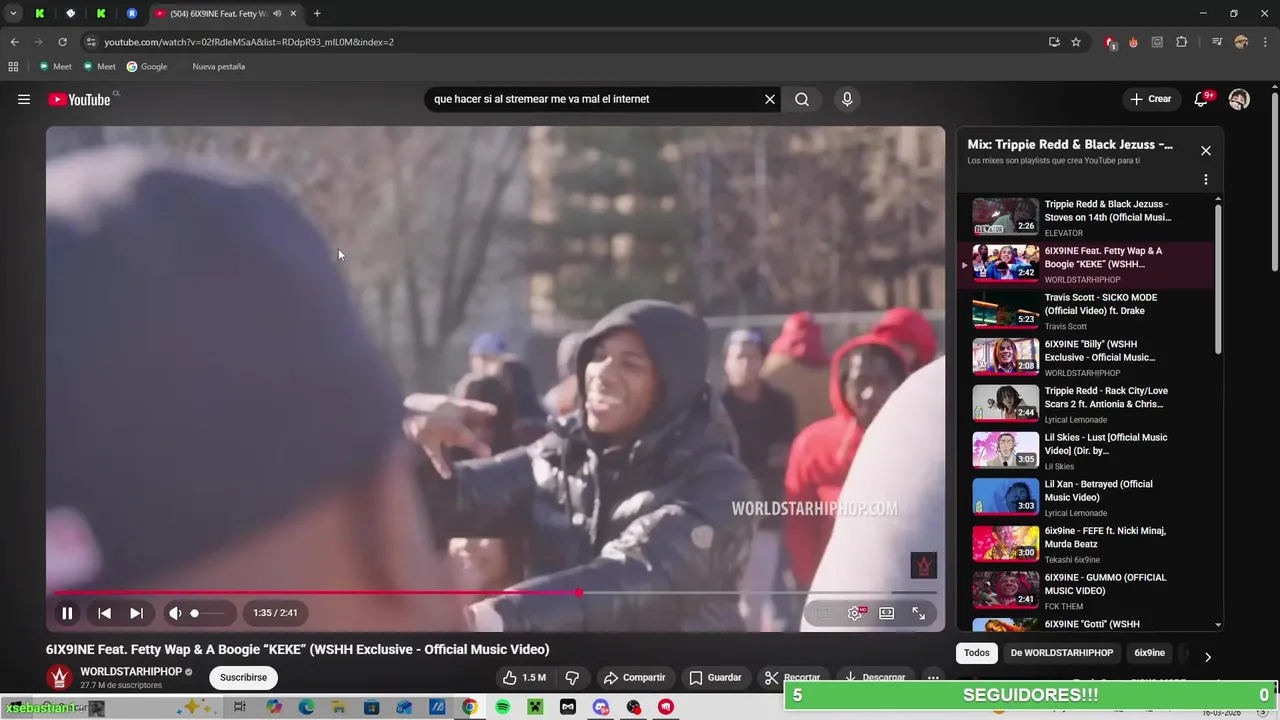
Task: Skip to the next video
Action: (x=136, y=613)
